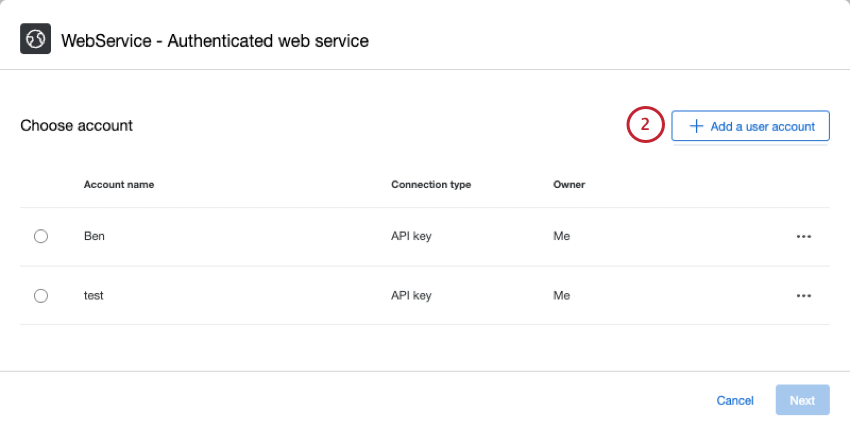Click the test account name
Image resolution: width=850 pixels, height=428 pixels.
[94, 296]
